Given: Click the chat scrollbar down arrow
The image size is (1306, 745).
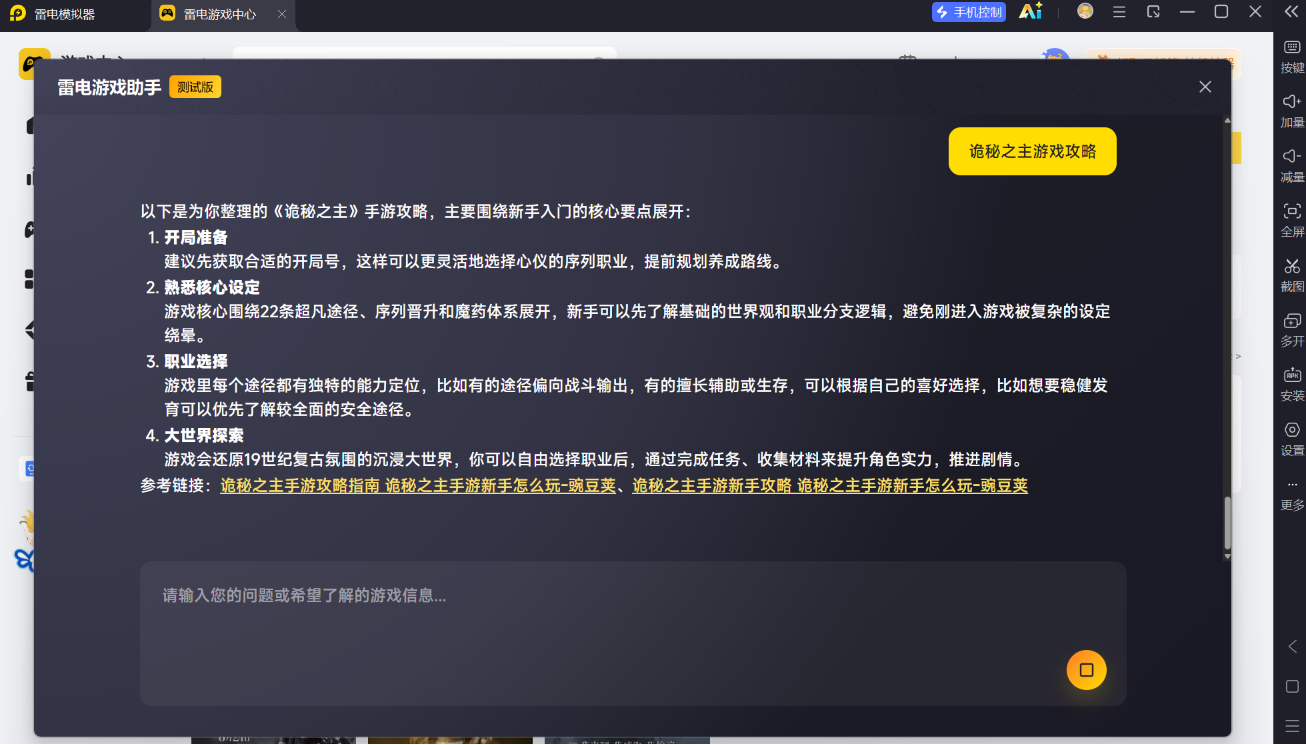Looking at the screenshot, I should pyautogui.click(x=1227, y=556).
